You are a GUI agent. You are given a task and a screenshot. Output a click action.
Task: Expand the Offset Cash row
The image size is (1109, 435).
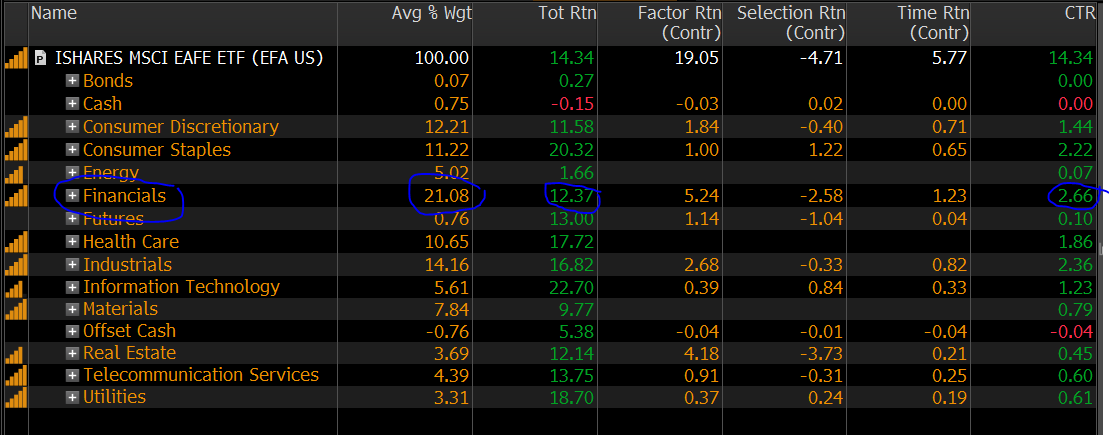pyautogui.click(x=71, y=331)
